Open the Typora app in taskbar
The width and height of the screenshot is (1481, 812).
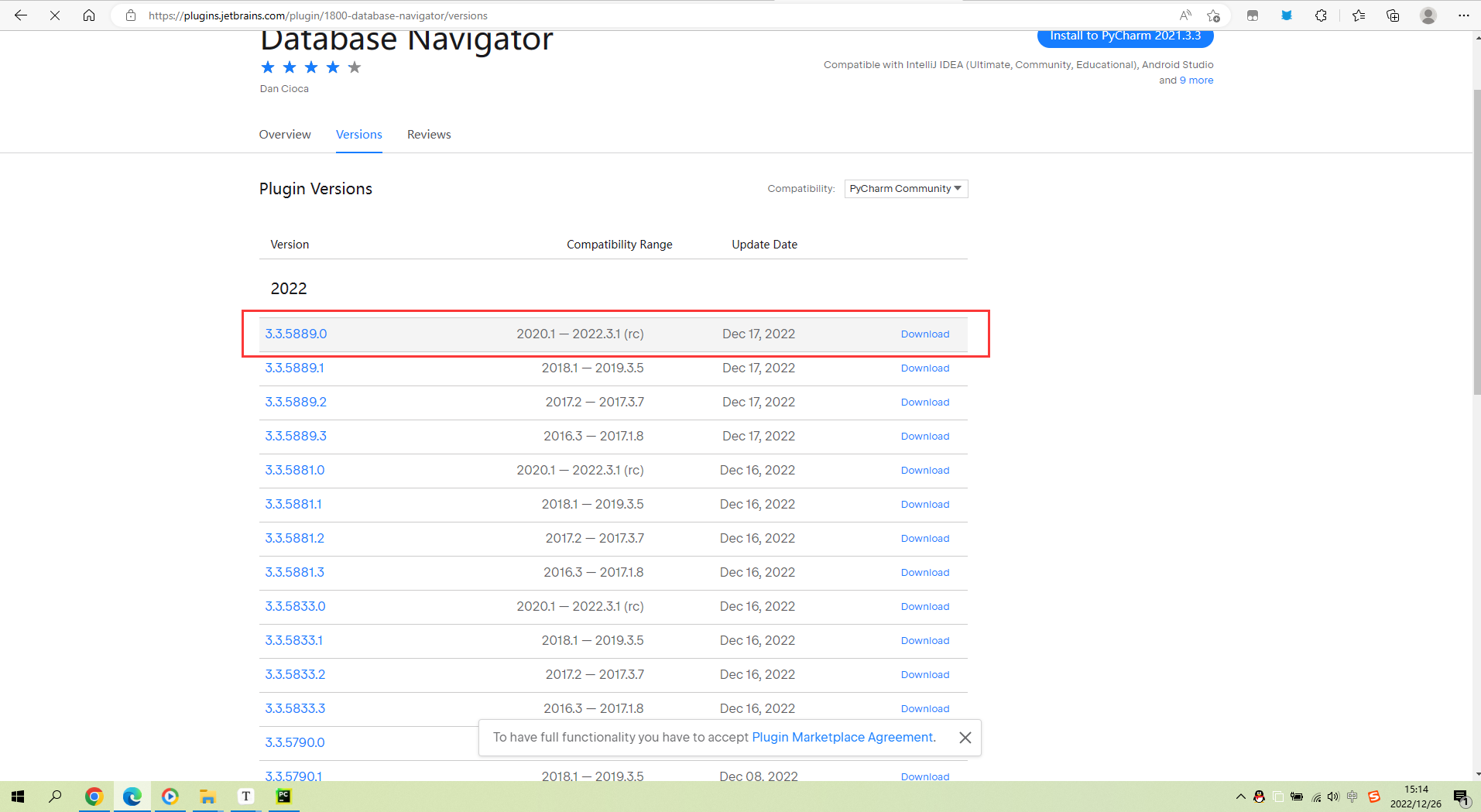[245, 797]
